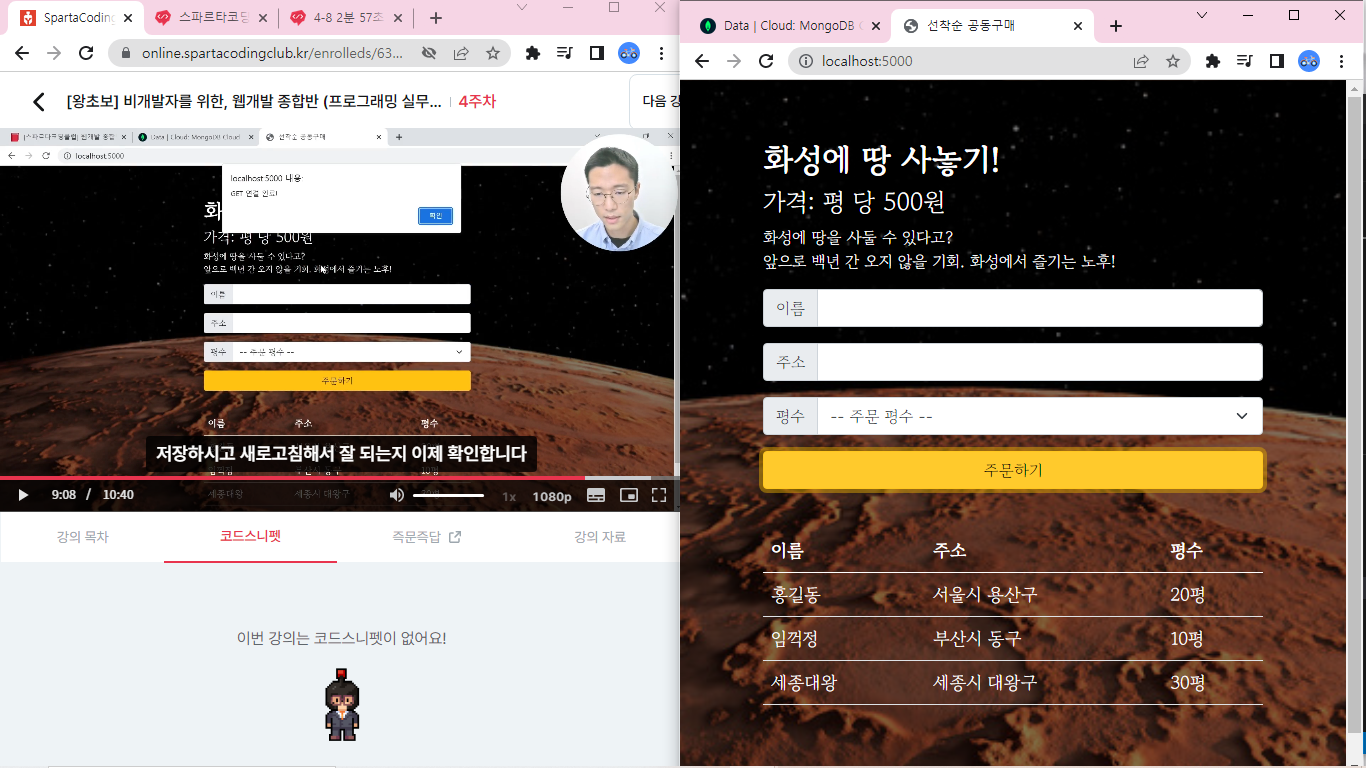Open side panel in right Chrome window
The width and height of the screenshot is (1366, 768).
(x=1277, y=61)
